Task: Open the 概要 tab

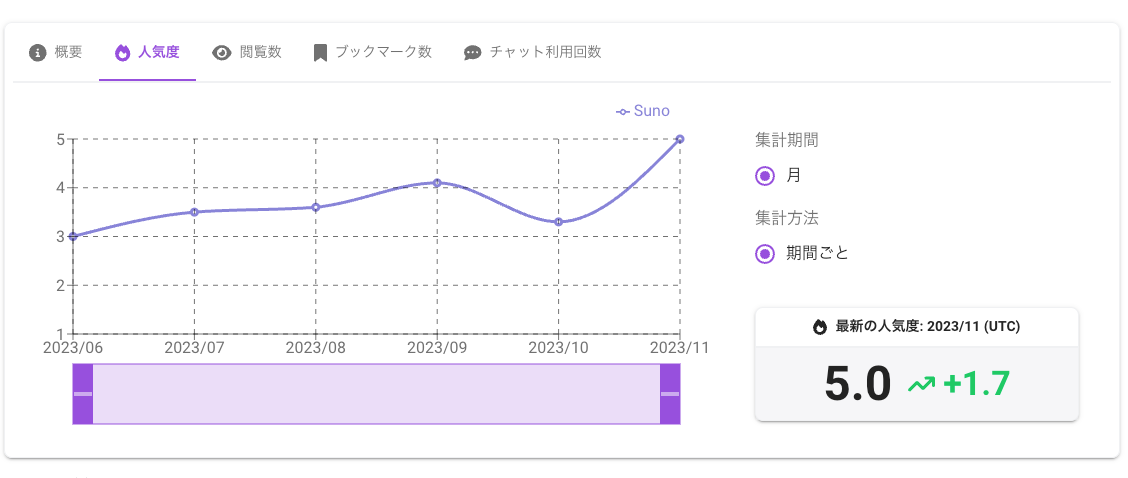Action: (69, 52)
